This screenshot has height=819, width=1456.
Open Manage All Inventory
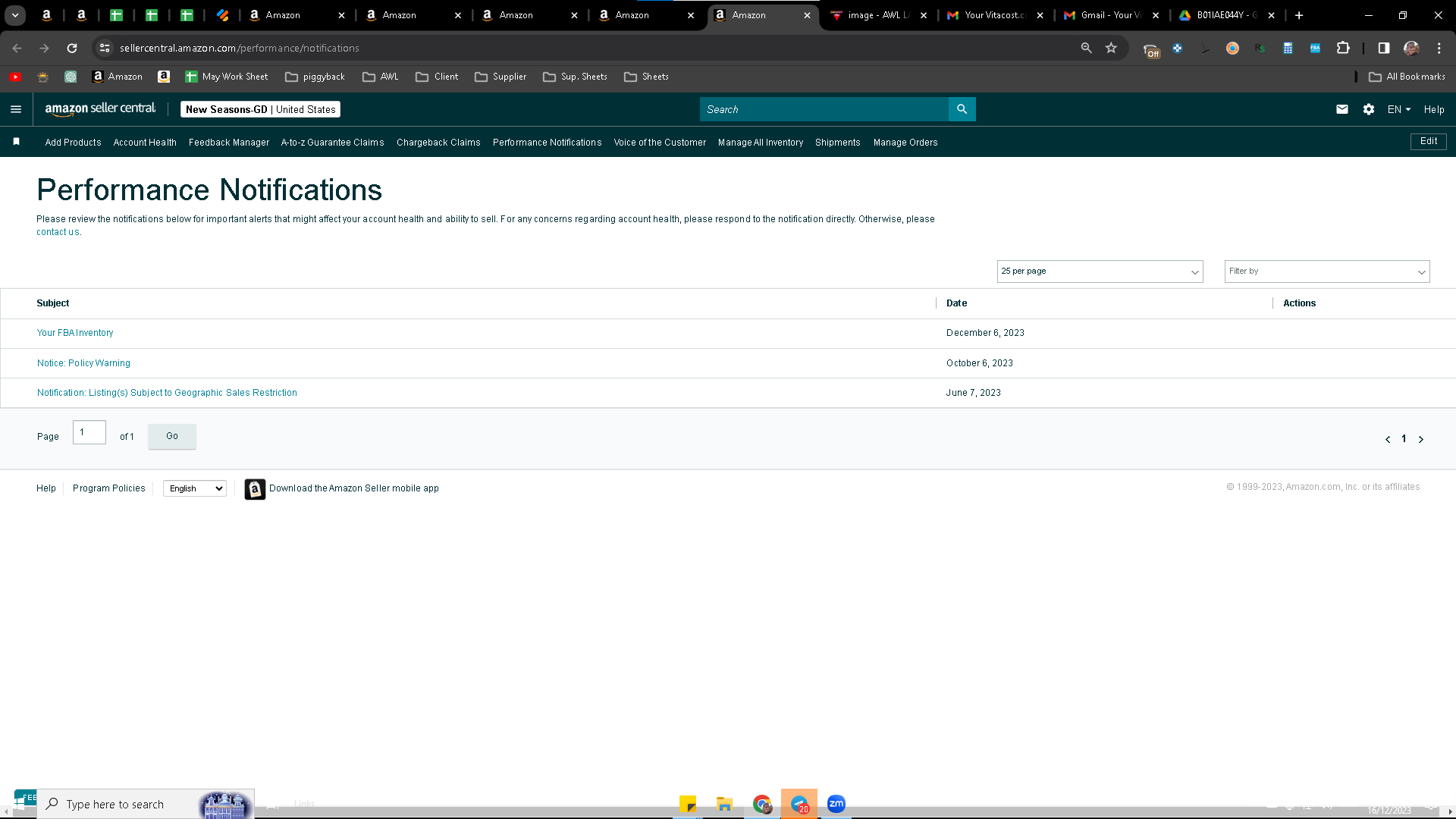[761, 143]
